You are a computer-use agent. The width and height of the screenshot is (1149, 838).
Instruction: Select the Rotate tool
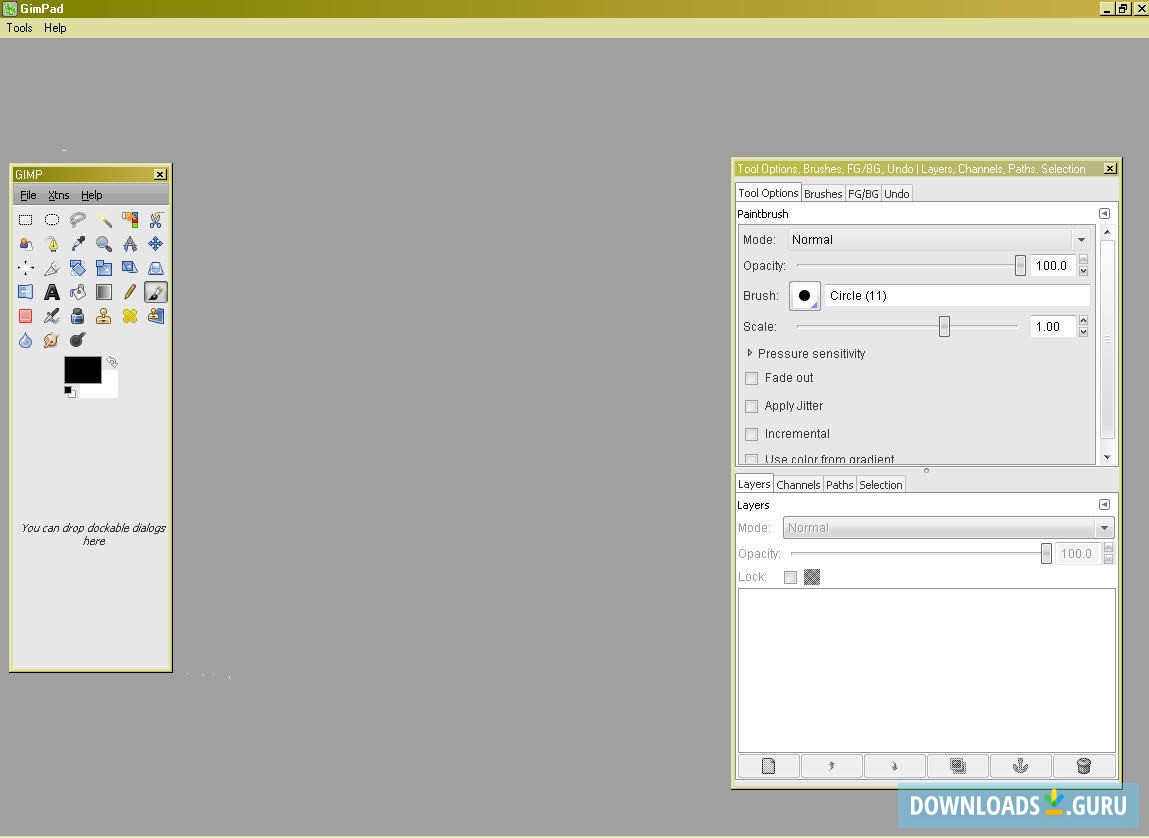click(78, 268)
